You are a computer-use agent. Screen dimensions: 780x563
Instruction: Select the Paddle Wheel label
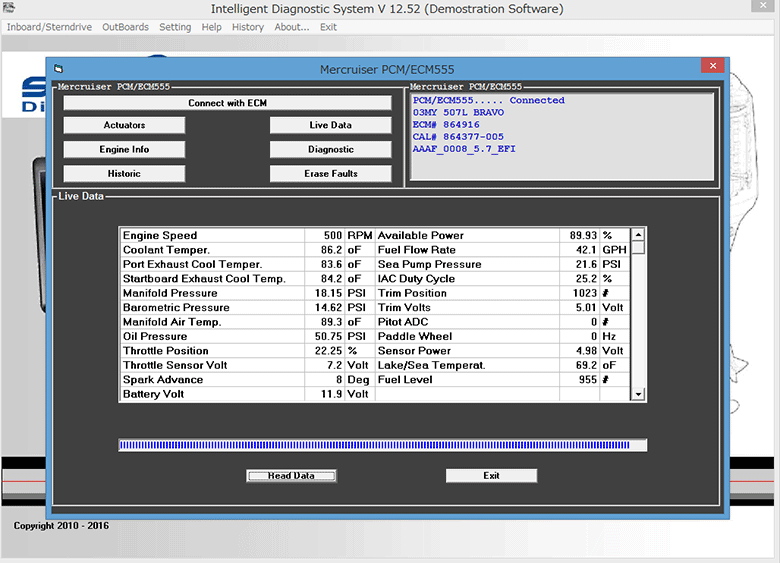tap(415, 336)
